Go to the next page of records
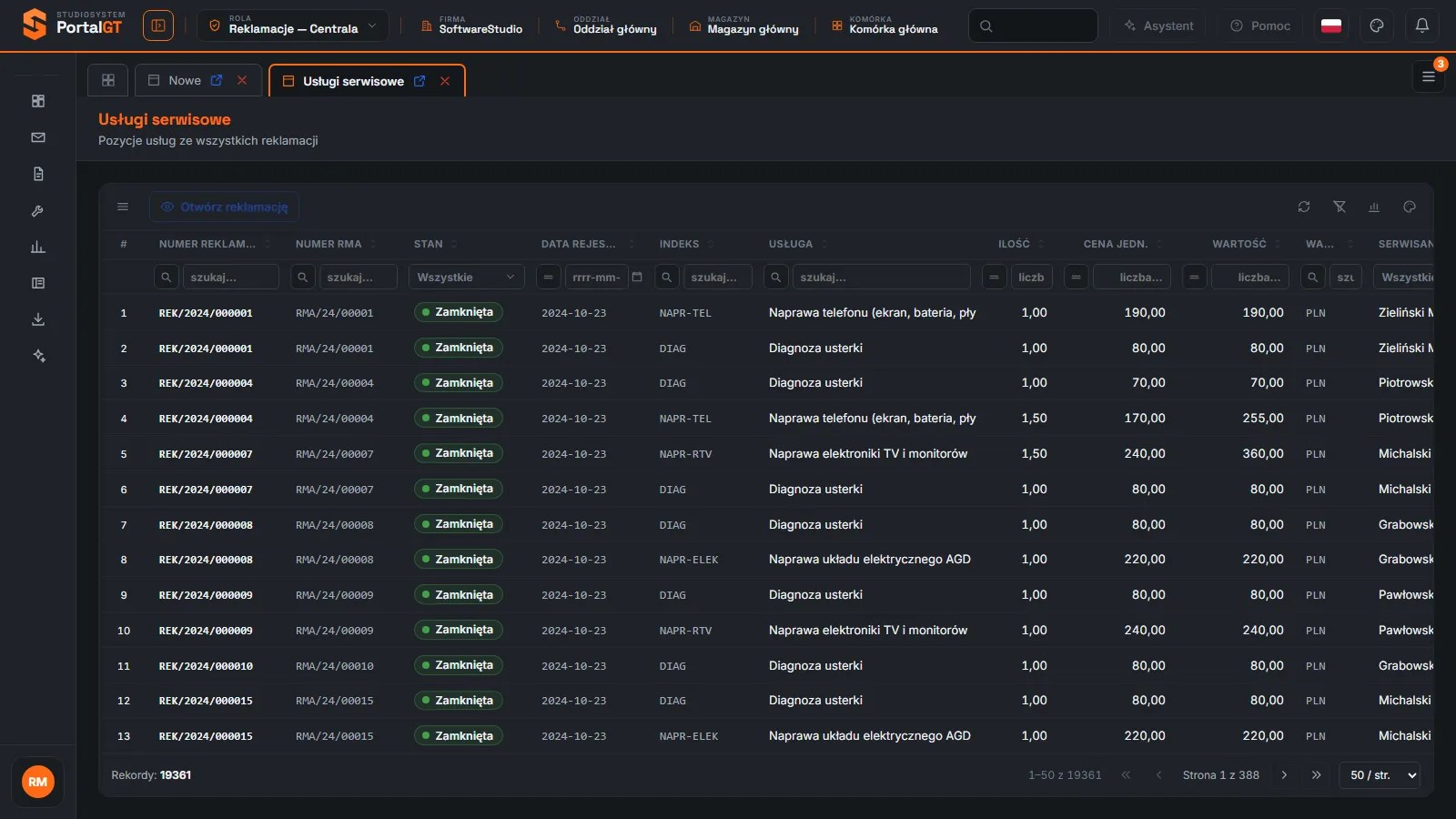Image resolution: width=1456 pixels, height=819 pixels. 1284,775
